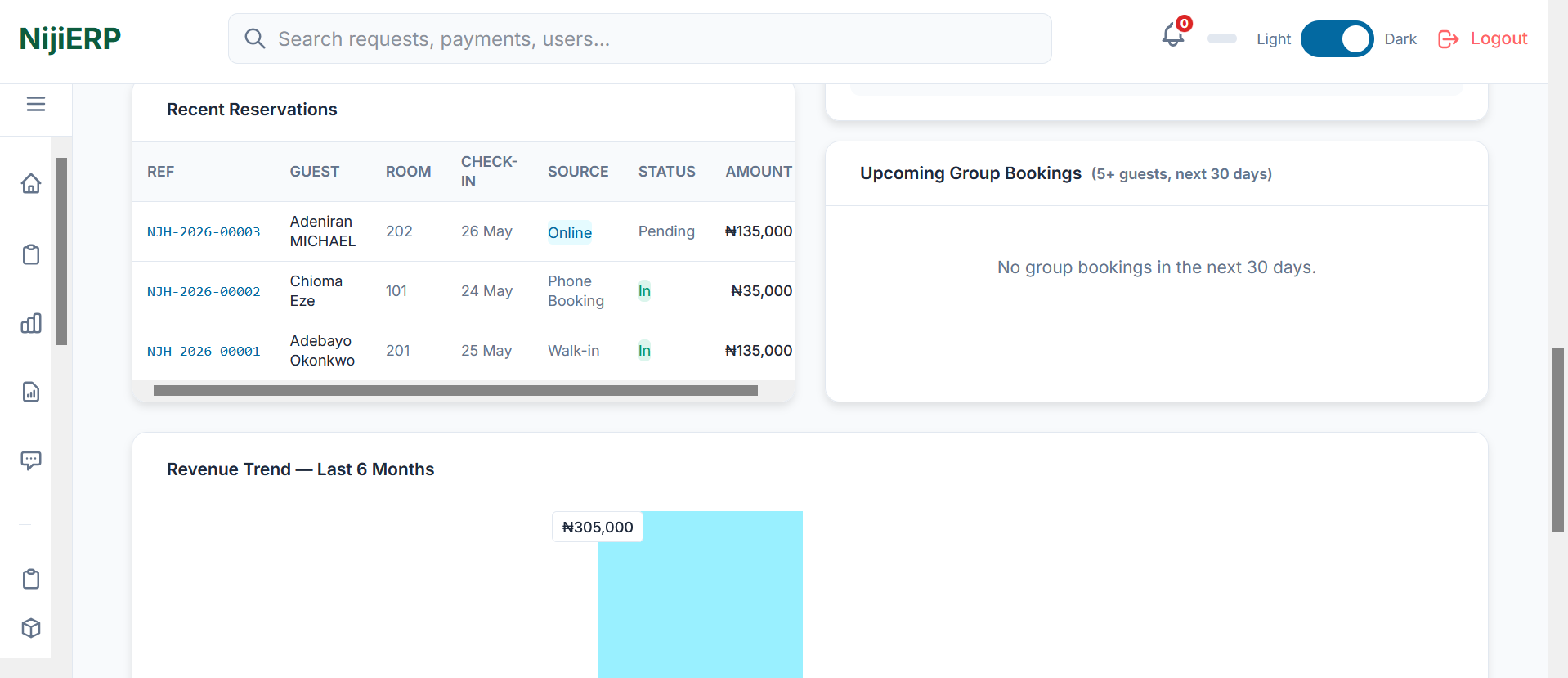1568x678 pixels.
Task: Click the In status badge for Chioma Eze
Action: point(644,291)
